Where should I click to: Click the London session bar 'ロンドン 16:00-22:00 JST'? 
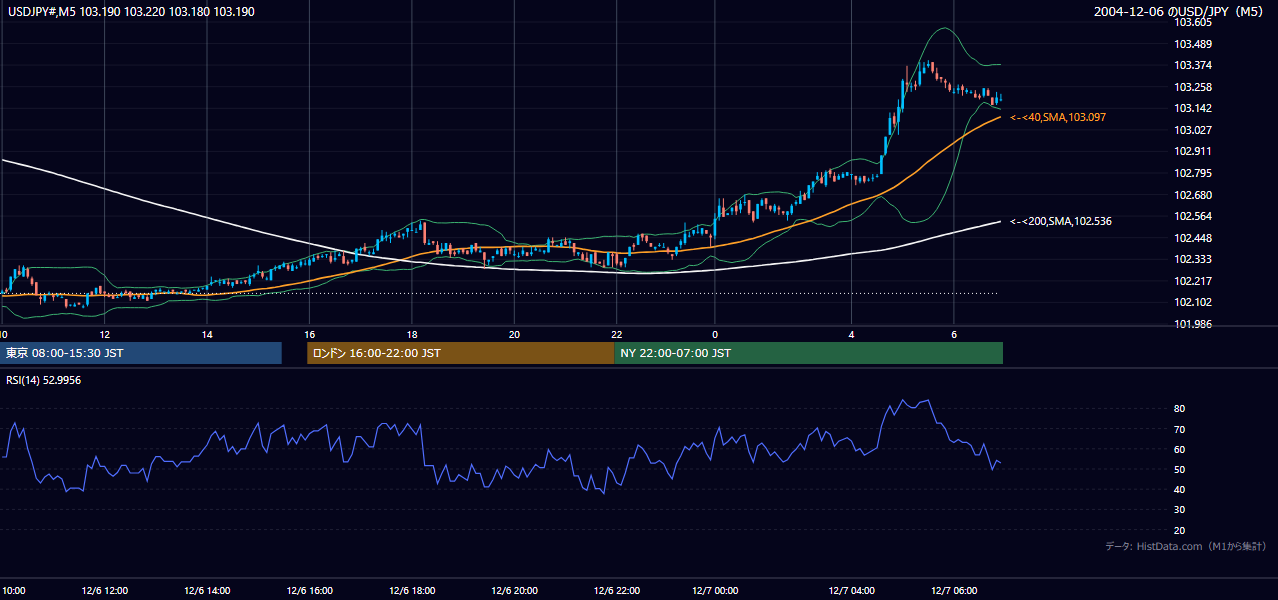(x=460, y=353)
